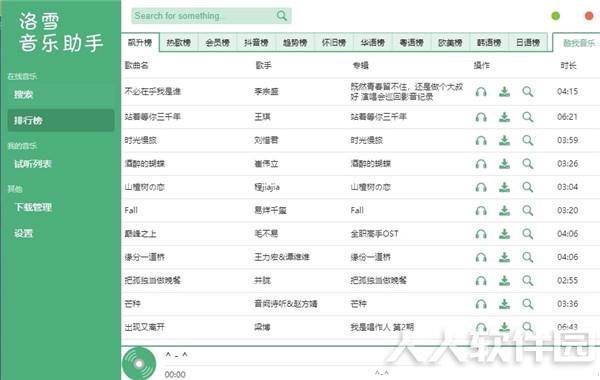Click magnifier icon in 站着等你三千年 row

528,117
